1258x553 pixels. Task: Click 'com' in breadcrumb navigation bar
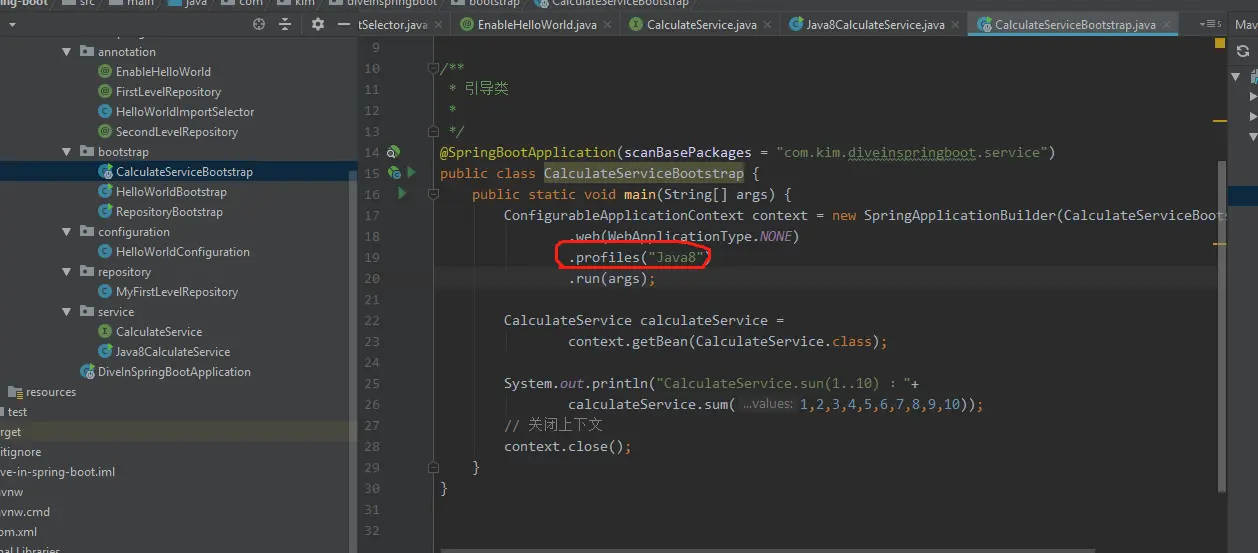click(251, 3)
